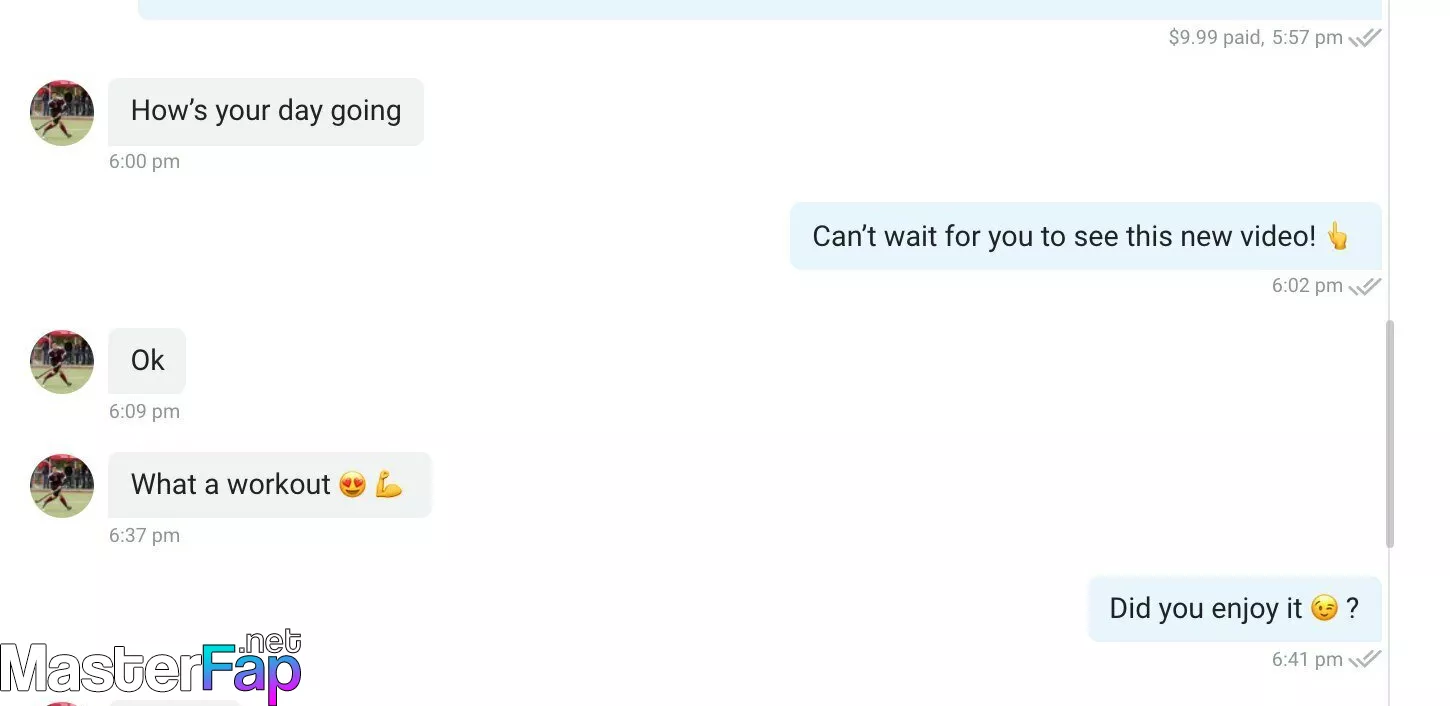Click the MasterFap.net watermark logo
Image resolution: width=1450 pixels, height=706 pixels.
coord(151,665)
